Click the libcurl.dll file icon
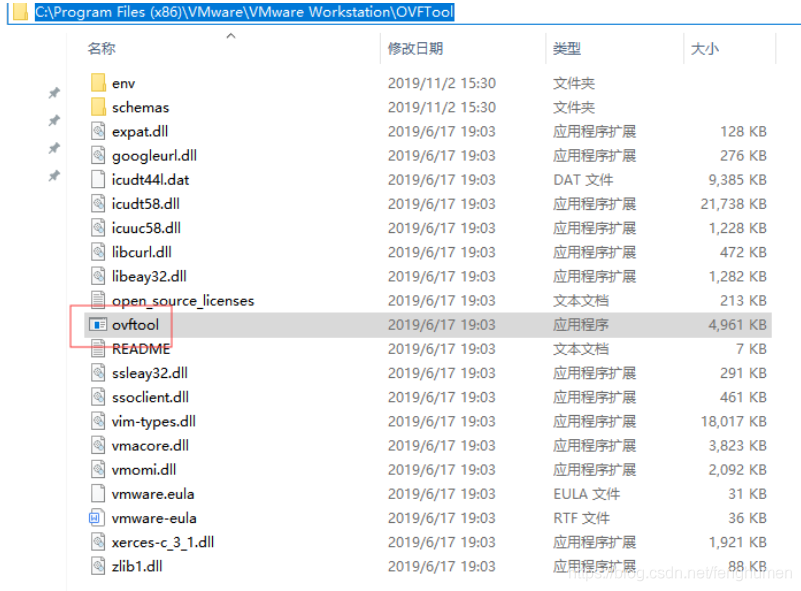The height and width of the screenshot is (591, 801). (98, 252)
